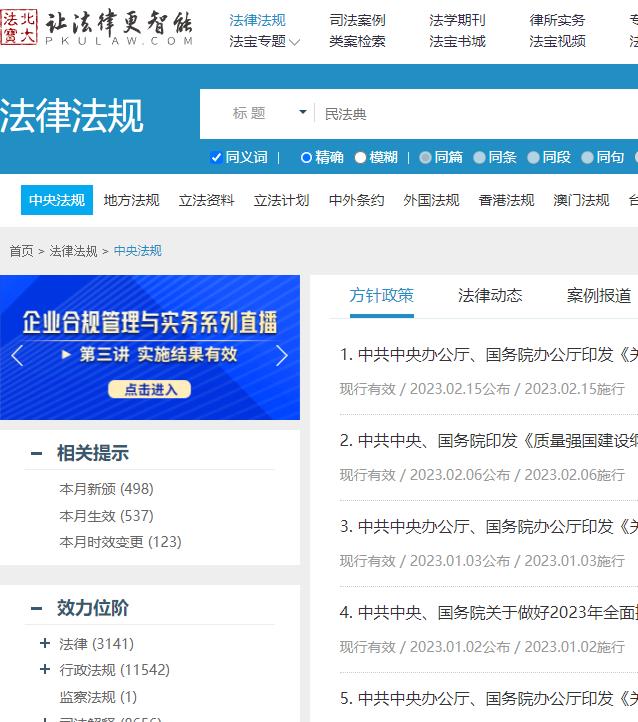Open item 4 关于做好2023年 document
The width and height of the screenshot is (638, 722).
coord(489,612)
